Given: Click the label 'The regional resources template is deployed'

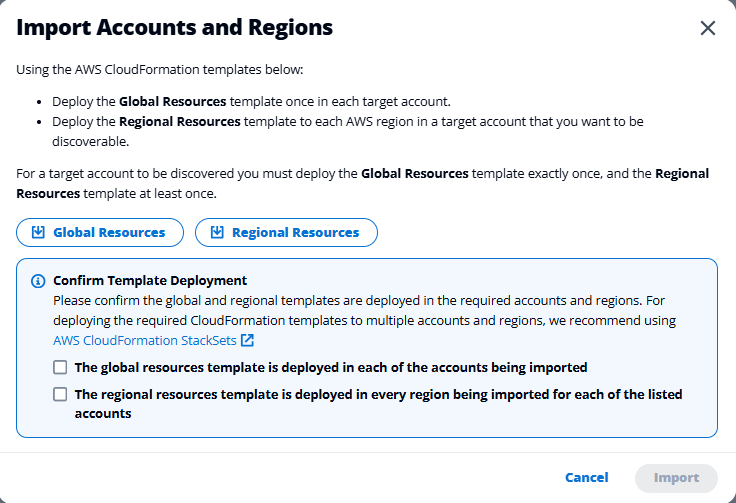Looking at the screenshot, I should tap(378, 404).
